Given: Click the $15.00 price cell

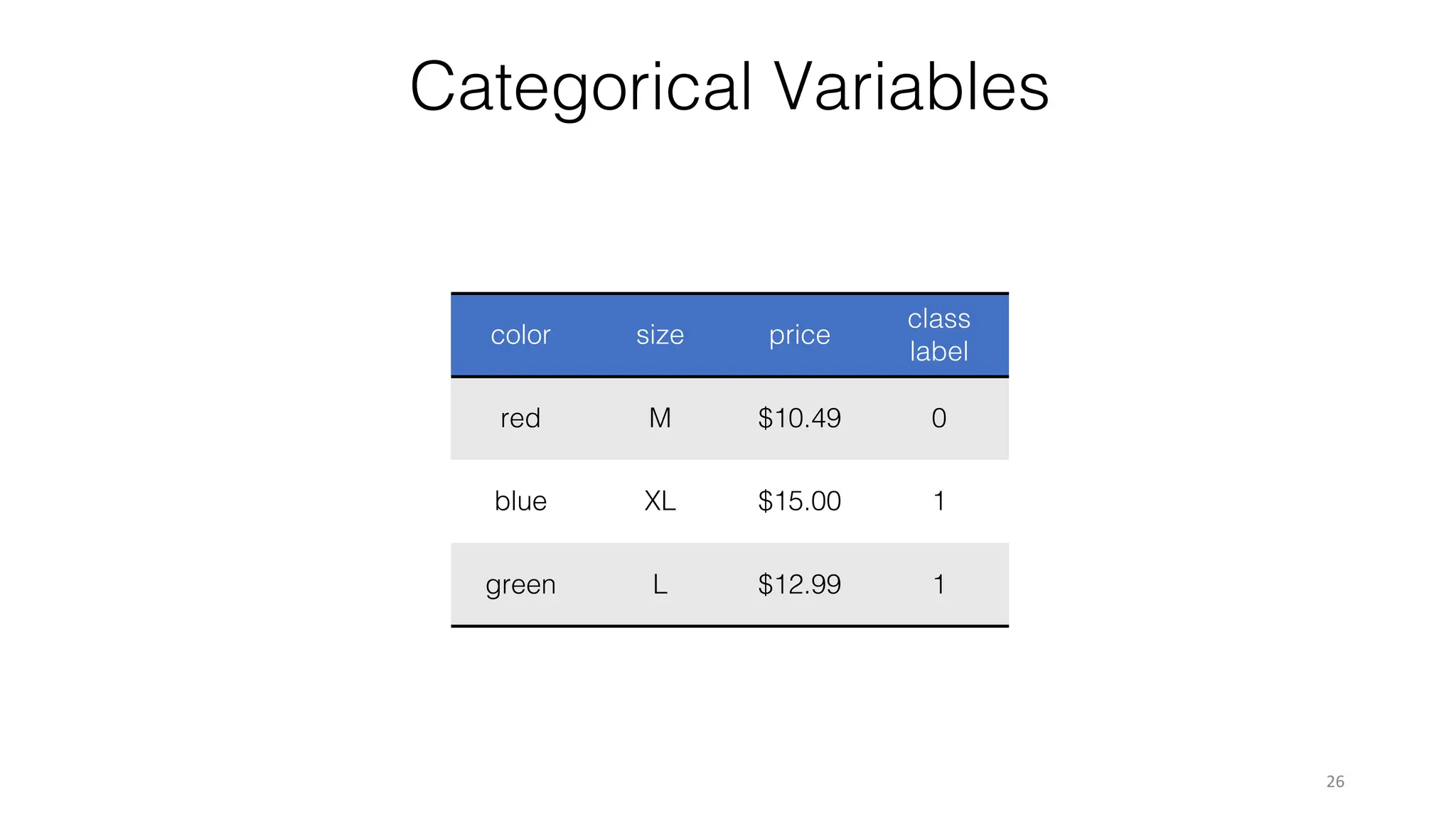Looking at the screenshot, I should tap(799, 501).
